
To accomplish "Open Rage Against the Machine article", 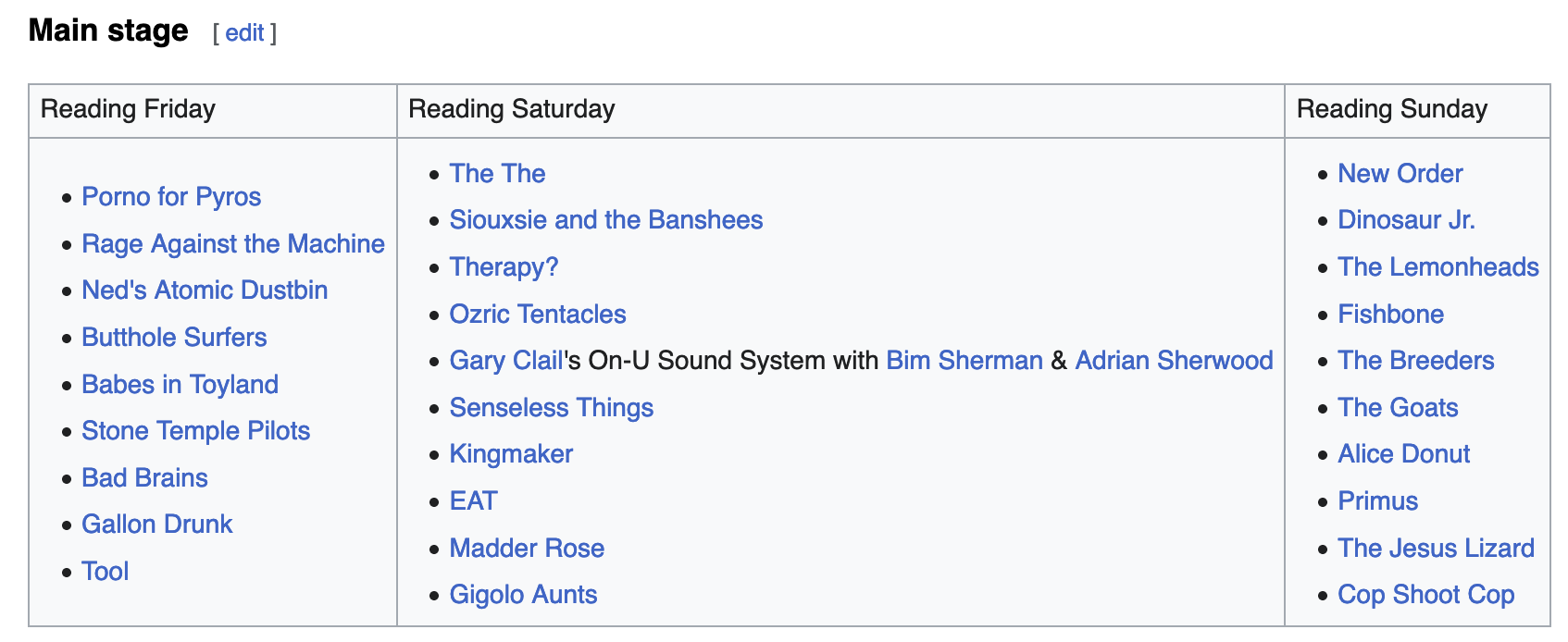I will coord(233,244).
